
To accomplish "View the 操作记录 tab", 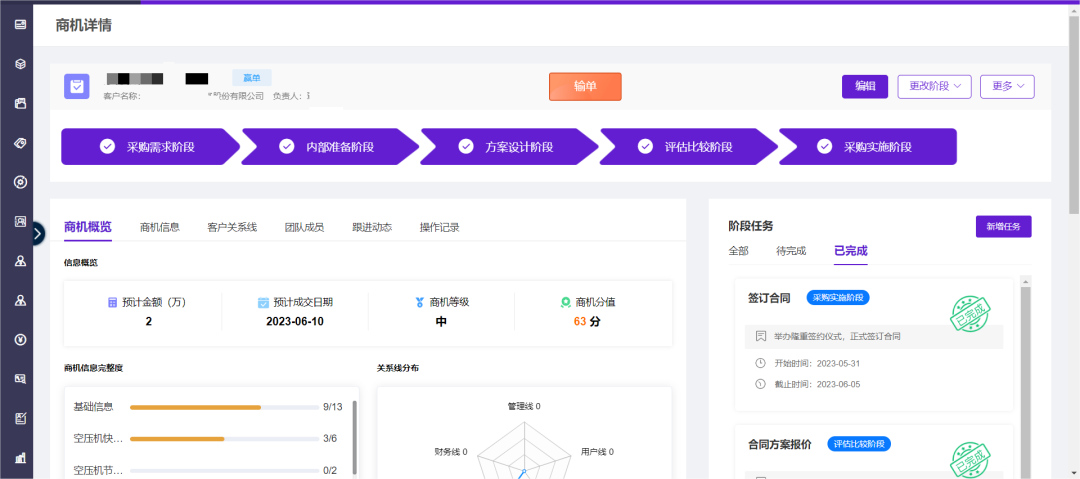I will point(439,227).
